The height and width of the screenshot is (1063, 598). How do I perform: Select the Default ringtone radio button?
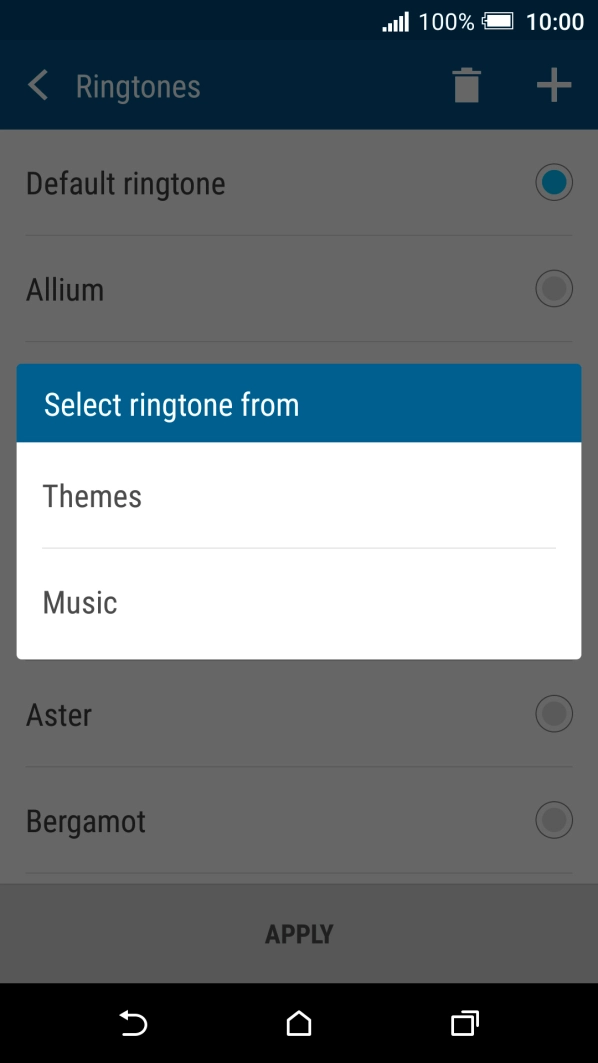(554, 182)
